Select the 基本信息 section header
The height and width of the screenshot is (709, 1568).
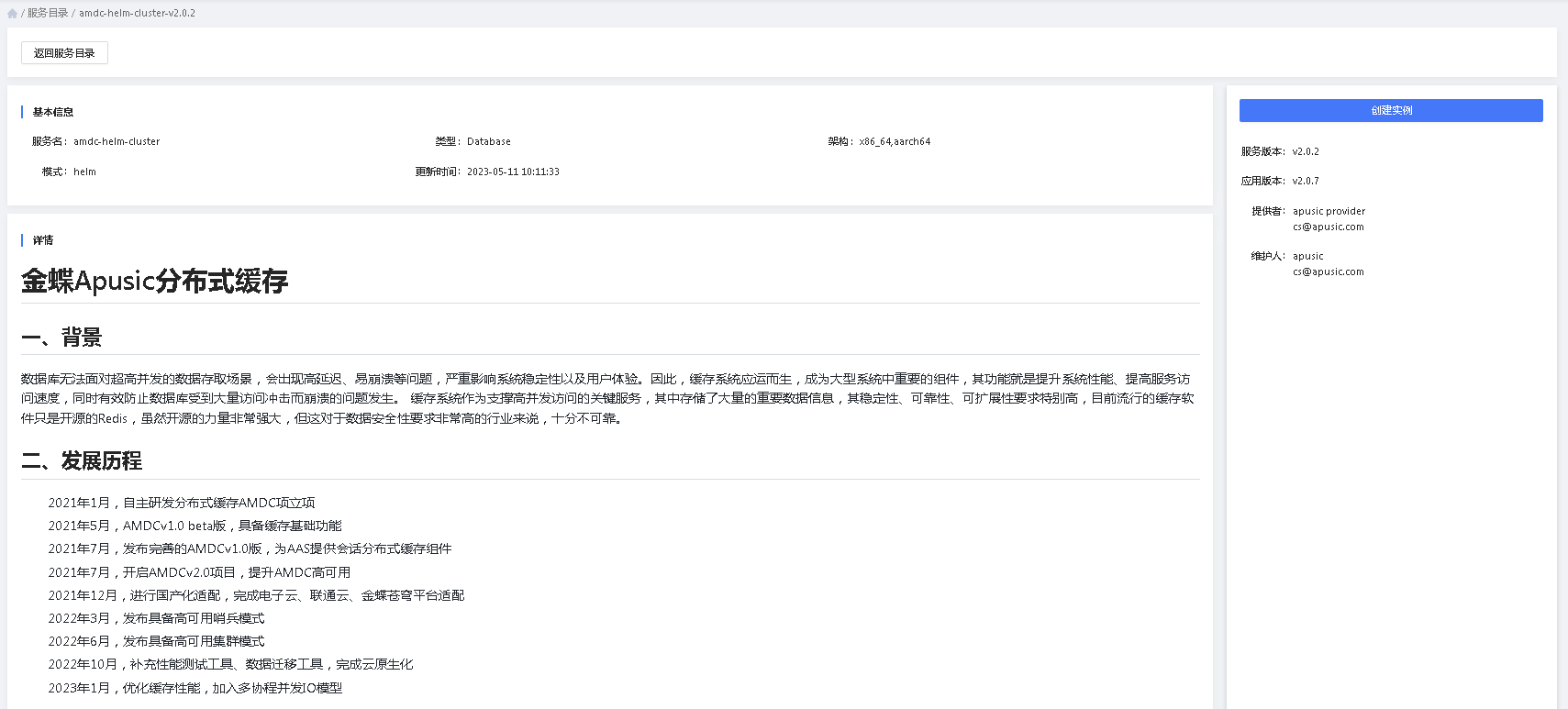[53, 113]
